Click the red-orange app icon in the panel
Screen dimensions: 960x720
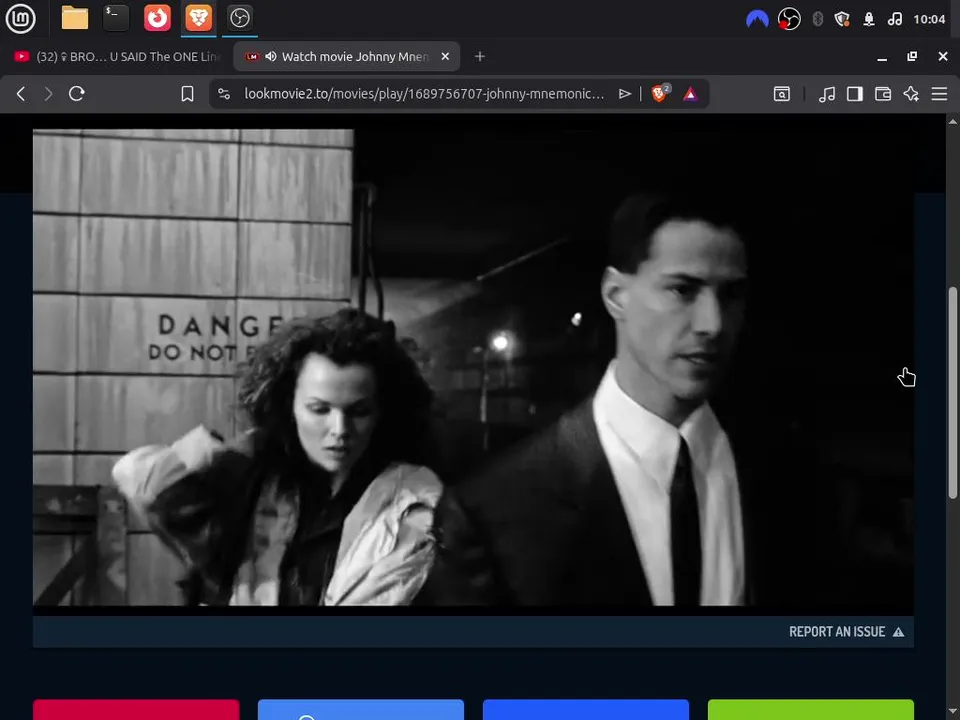pyautogui.click(x=157, y=18)
